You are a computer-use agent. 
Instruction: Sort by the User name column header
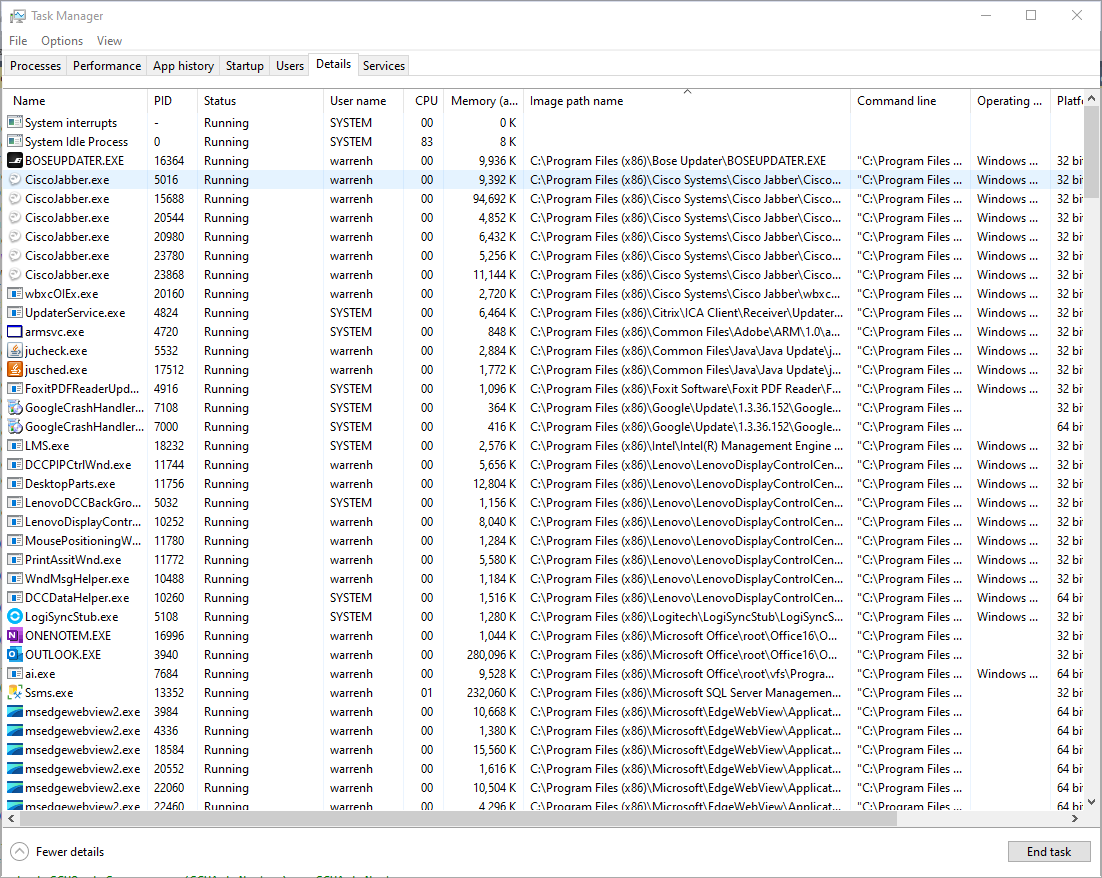click(363, 101)
